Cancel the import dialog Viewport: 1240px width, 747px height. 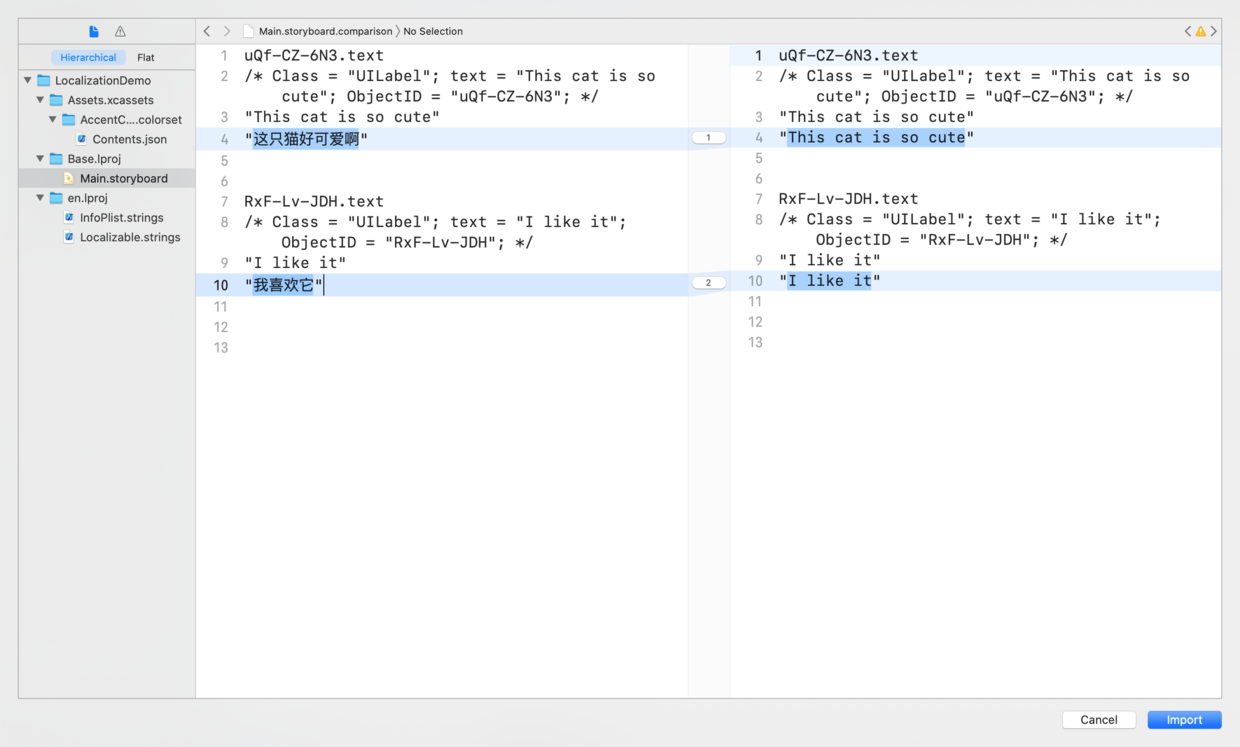(1098, 720)
